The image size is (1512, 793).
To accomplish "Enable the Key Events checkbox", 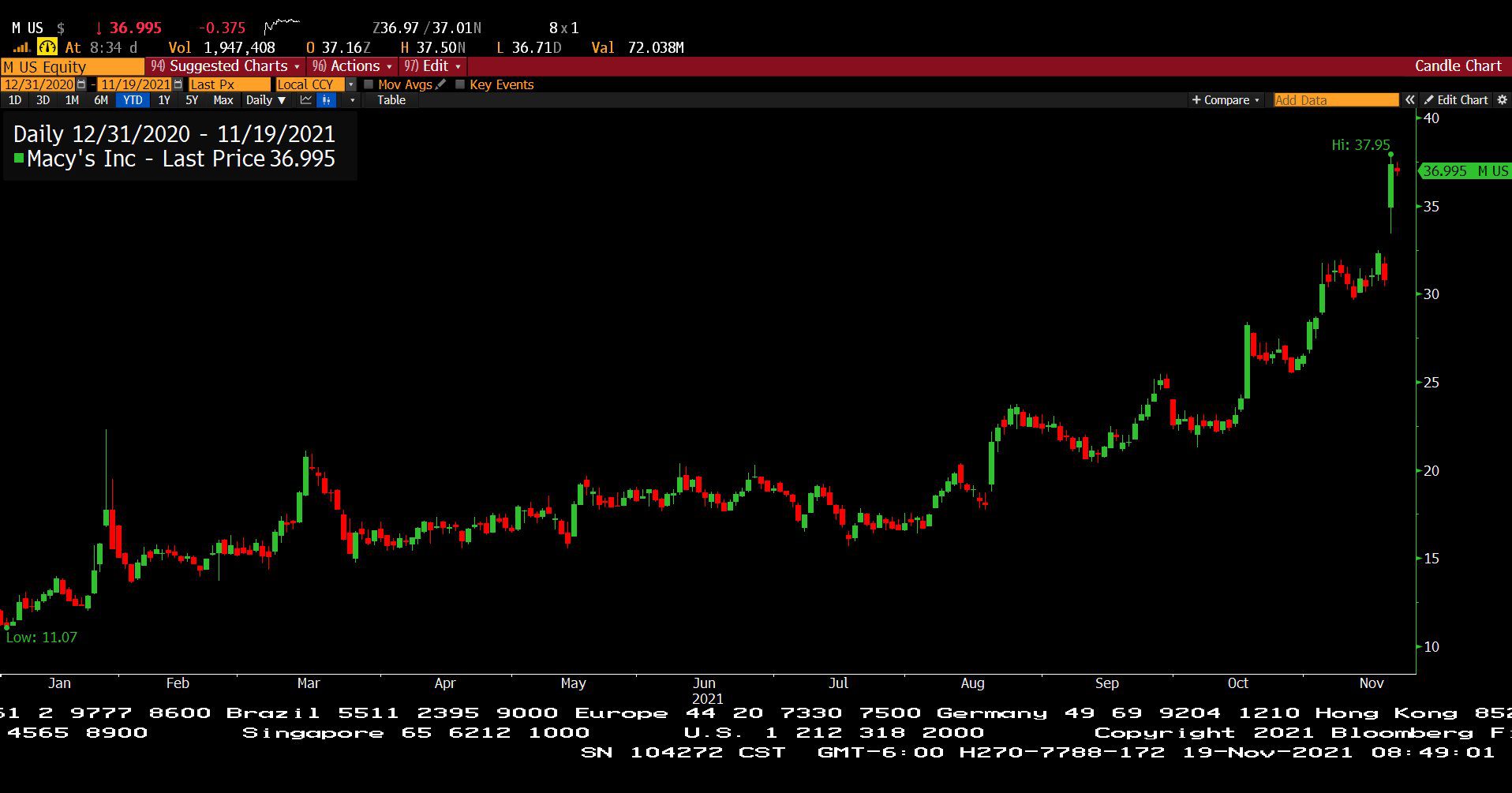I will [460, 84].
